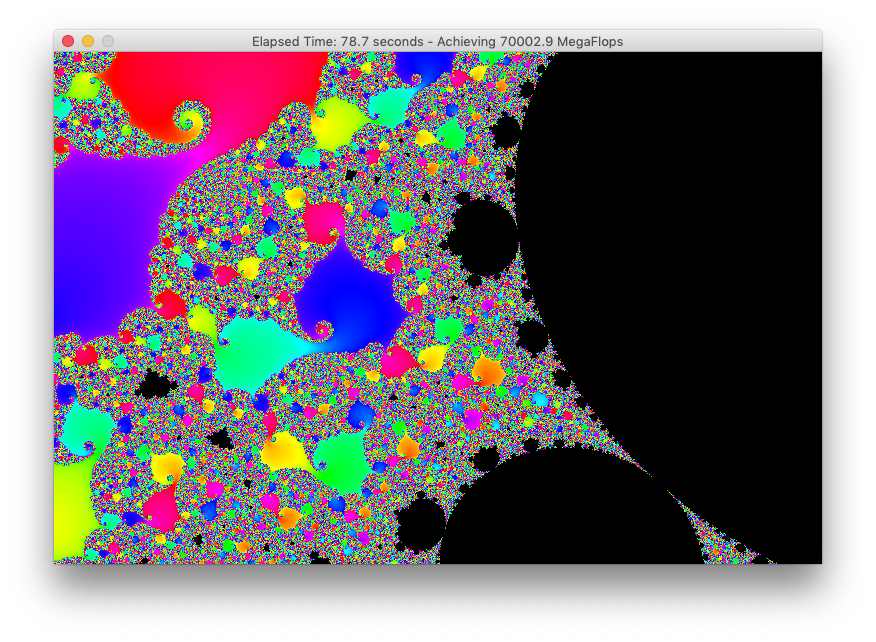
Task: Click the small black circle near bottom edge
Action: [421, 525]
